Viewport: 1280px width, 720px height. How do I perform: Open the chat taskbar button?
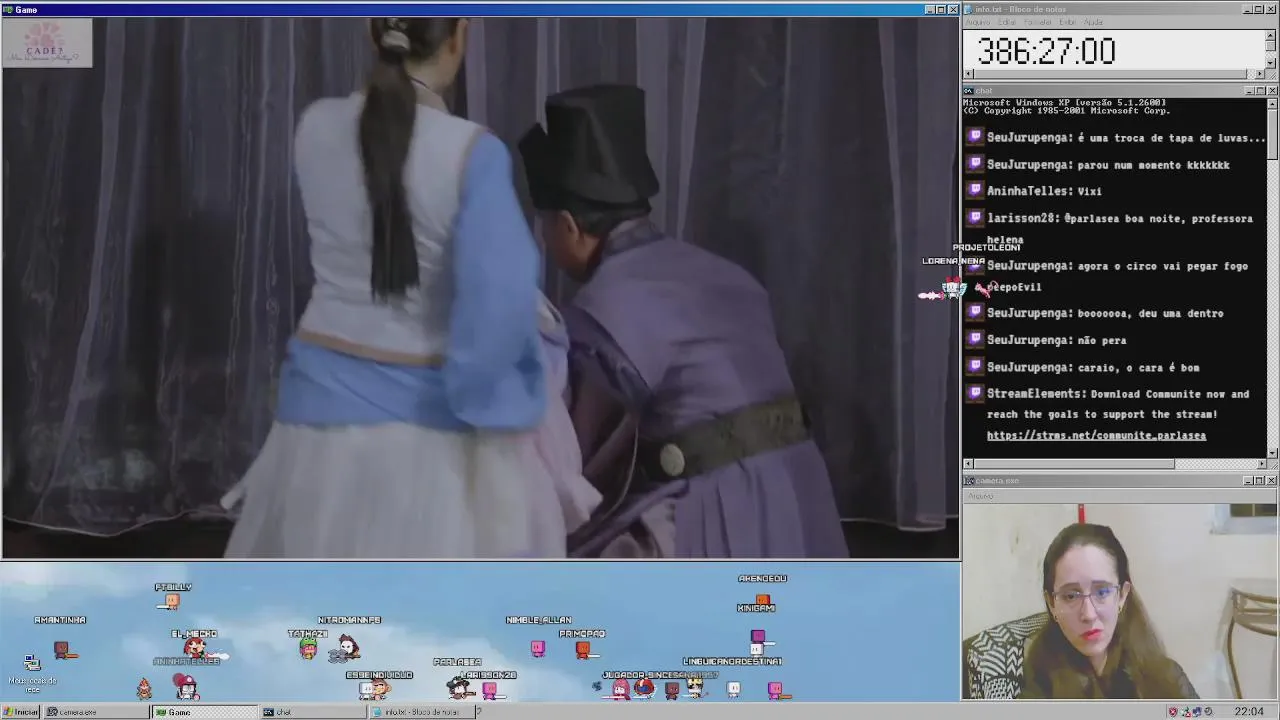tap(313, 712)
